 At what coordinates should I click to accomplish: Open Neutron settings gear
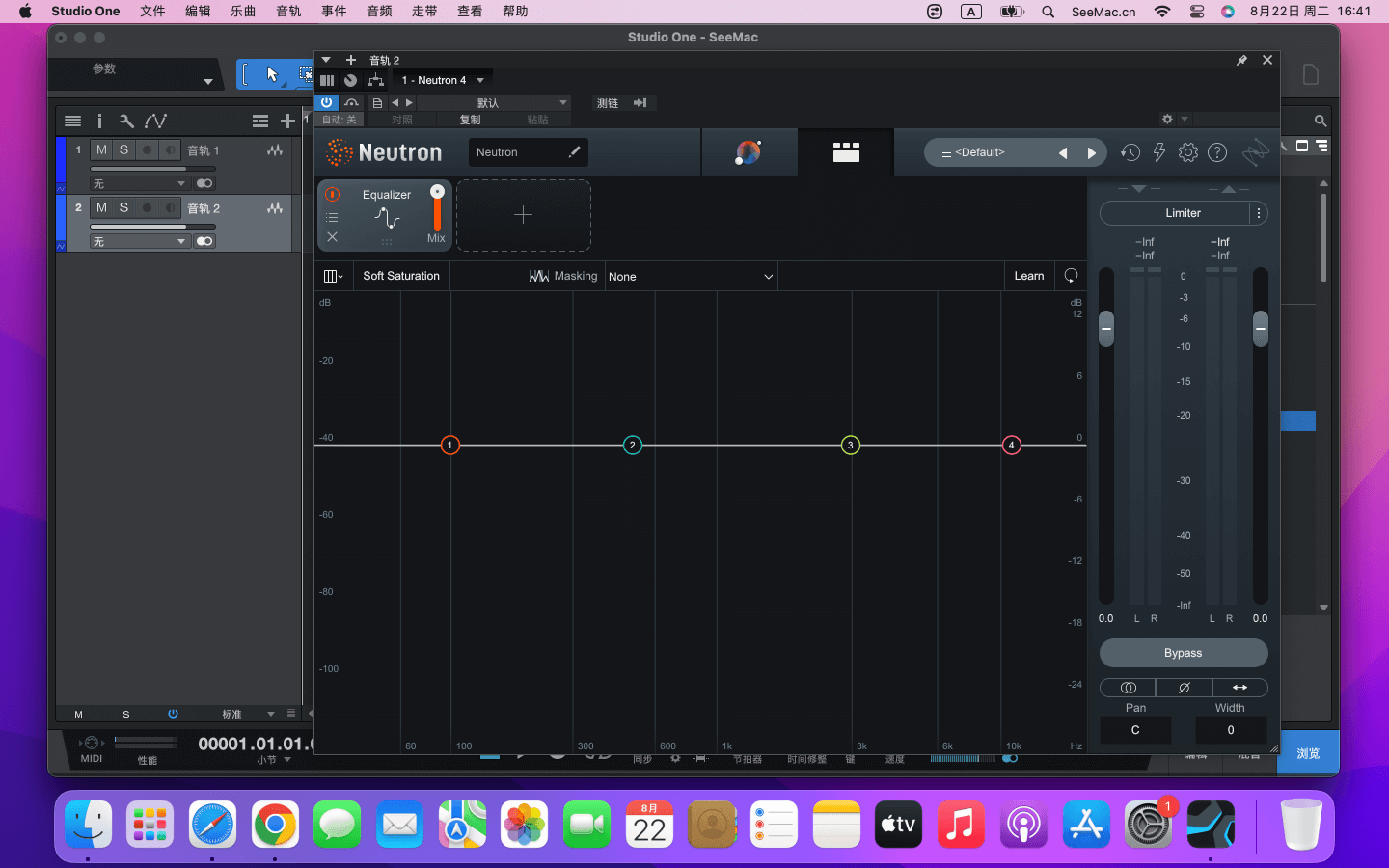(1188, 152)
